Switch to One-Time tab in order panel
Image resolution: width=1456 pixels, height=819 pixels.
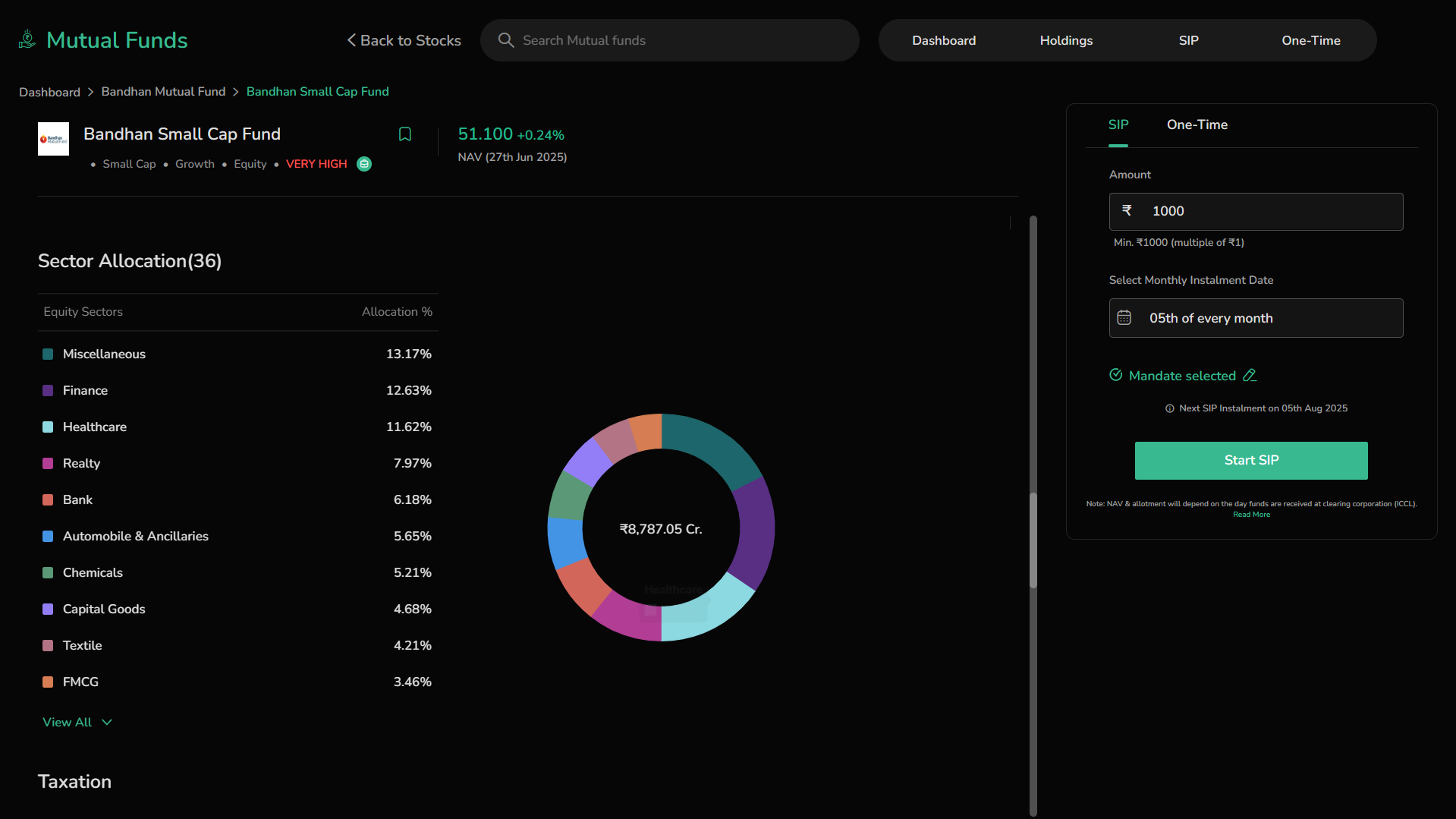[1197, 124]
